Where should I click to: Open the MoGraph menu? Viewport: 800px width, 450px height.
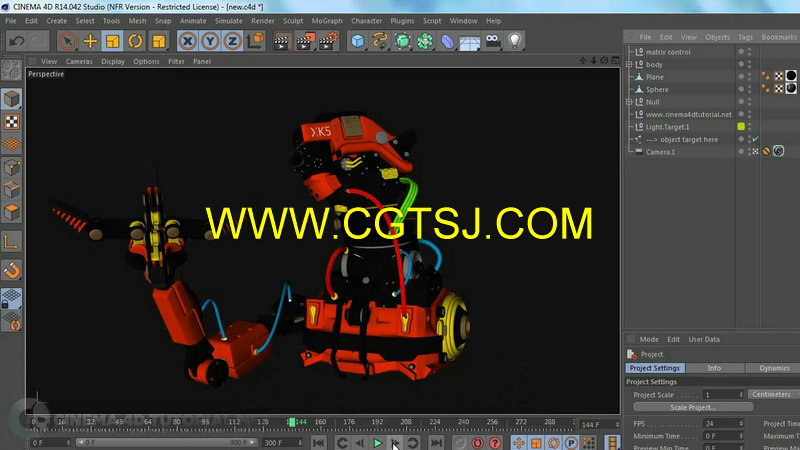coord(327,21)
